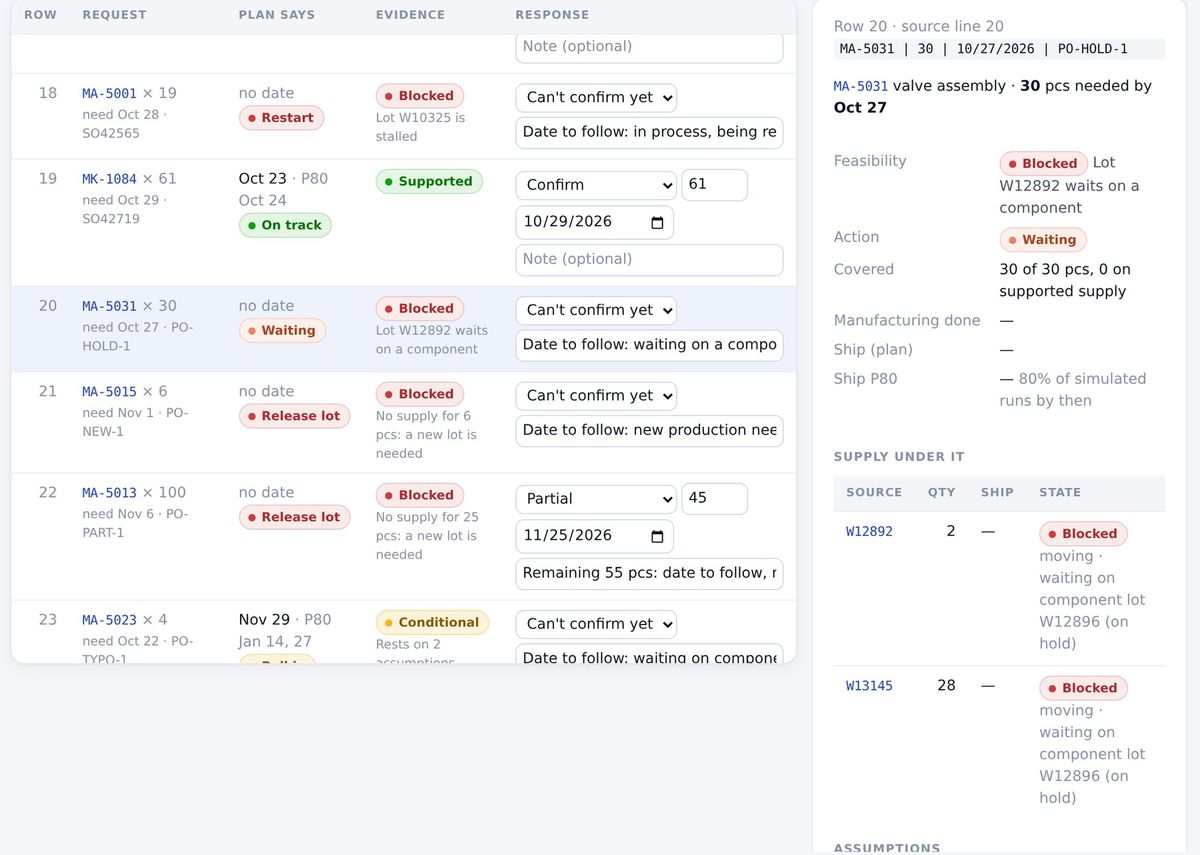Click text '30 of 30 pcs, 0 on supported supply'

coord(1063,280)
